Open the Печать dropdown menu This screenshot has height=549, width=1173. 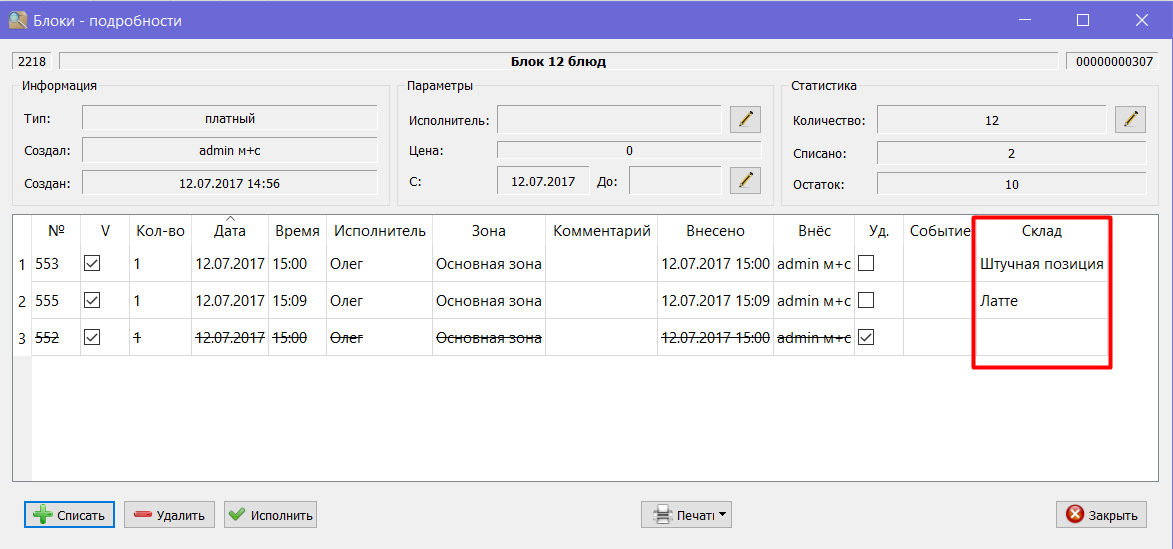point(686,515)
